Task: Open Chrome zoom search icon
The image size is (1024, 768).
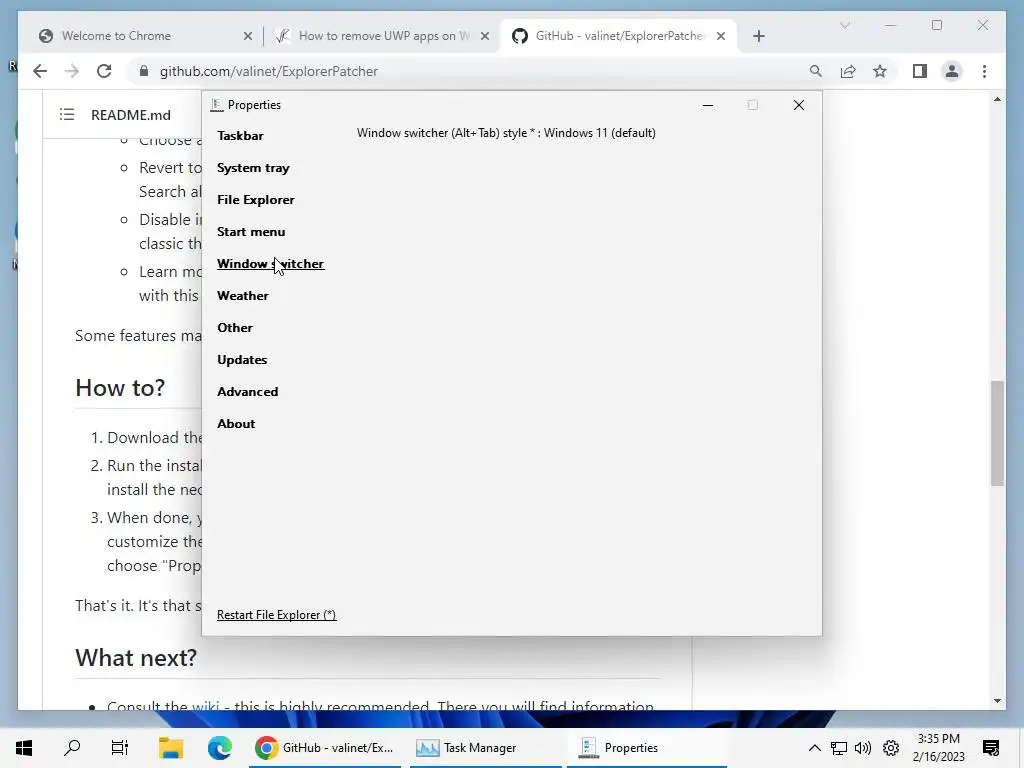Action: [816, 71]
